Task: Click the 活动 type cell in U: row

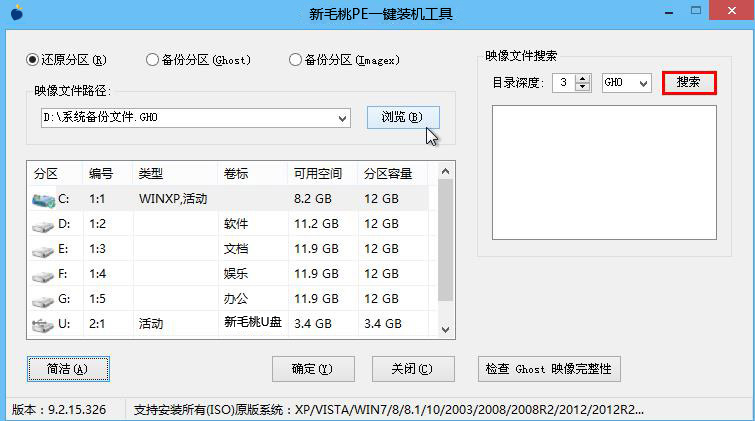Action: (x=151, y=324)
